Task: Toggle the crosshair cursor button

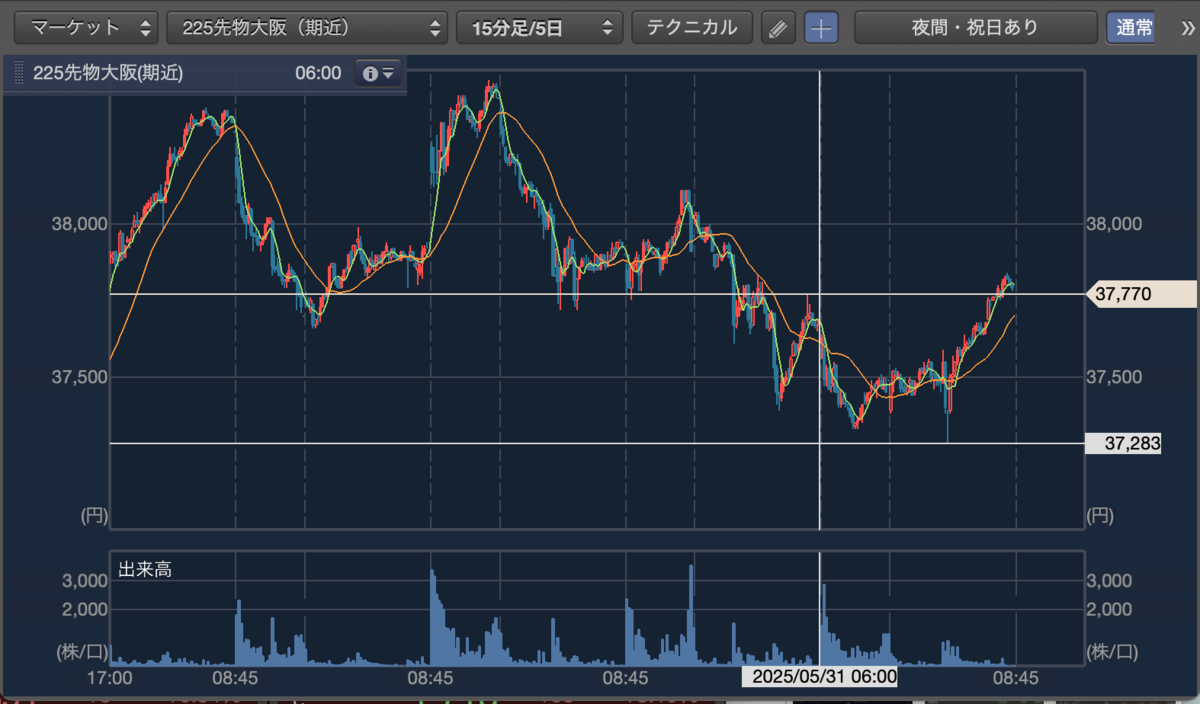Action: pyautogui.click(x=821, y=28)
